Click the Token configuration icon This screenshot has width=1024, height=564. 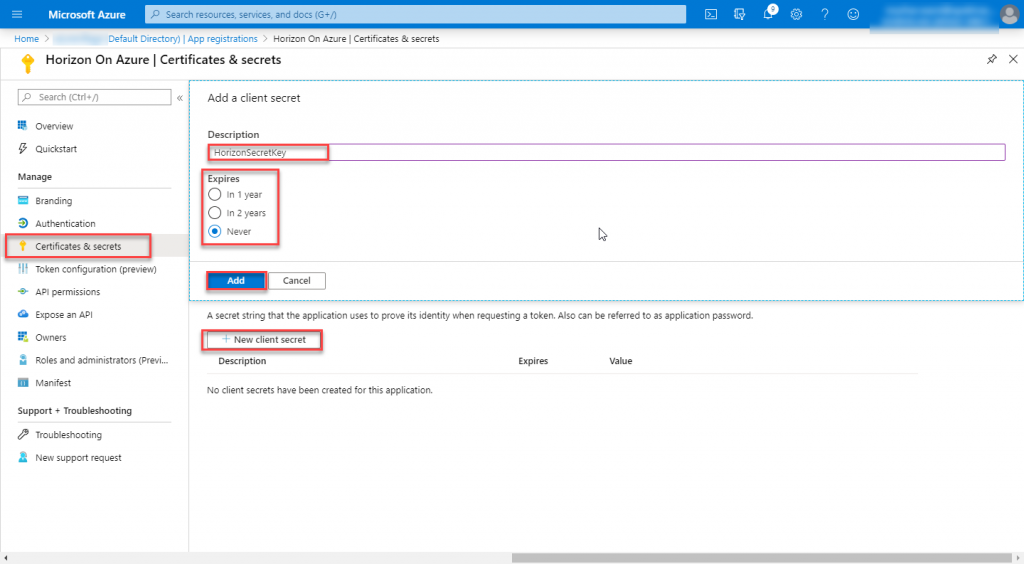[23, 268]
